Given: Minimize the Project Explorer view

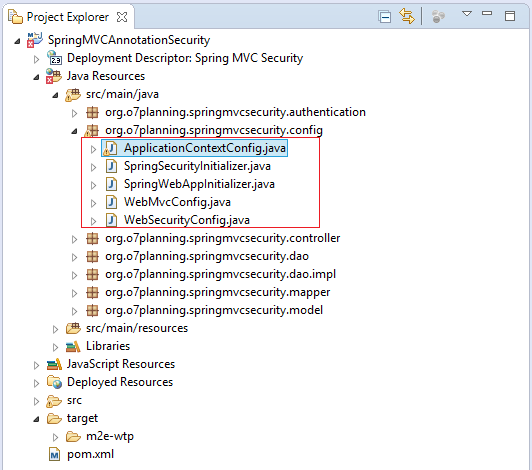Looking at the screenshot, I should click(x=487, y=14).
